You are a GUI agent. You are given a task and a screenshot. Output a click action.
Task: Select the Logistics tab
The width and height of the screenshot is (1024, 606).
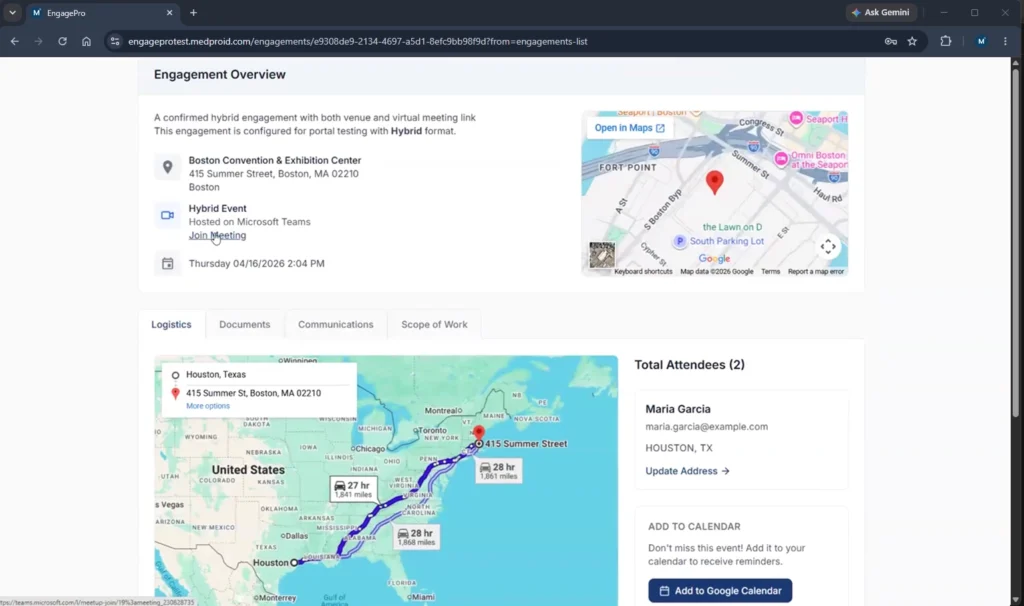coord(171,325)
